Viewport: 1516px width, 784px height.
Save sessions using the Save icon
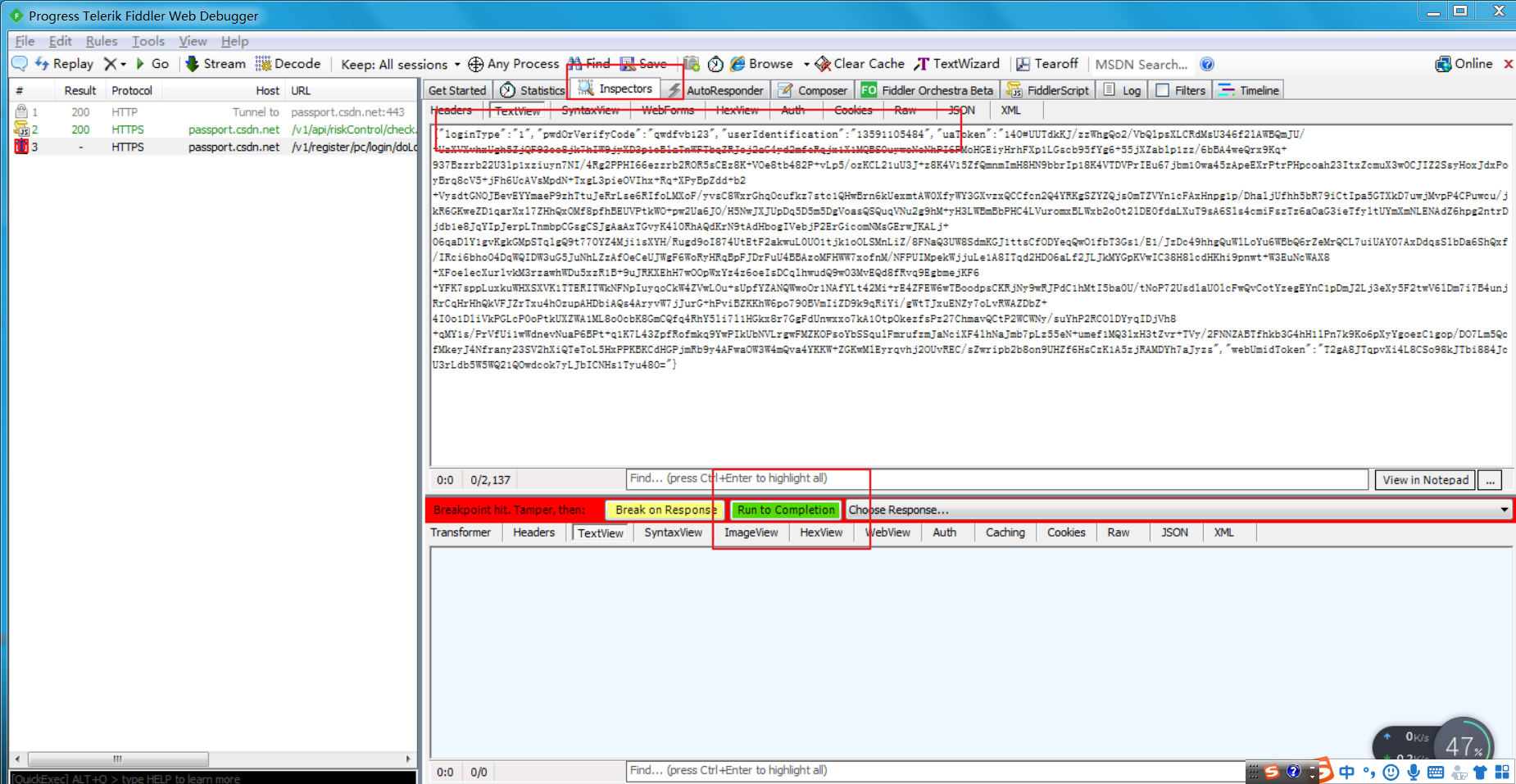643,64
